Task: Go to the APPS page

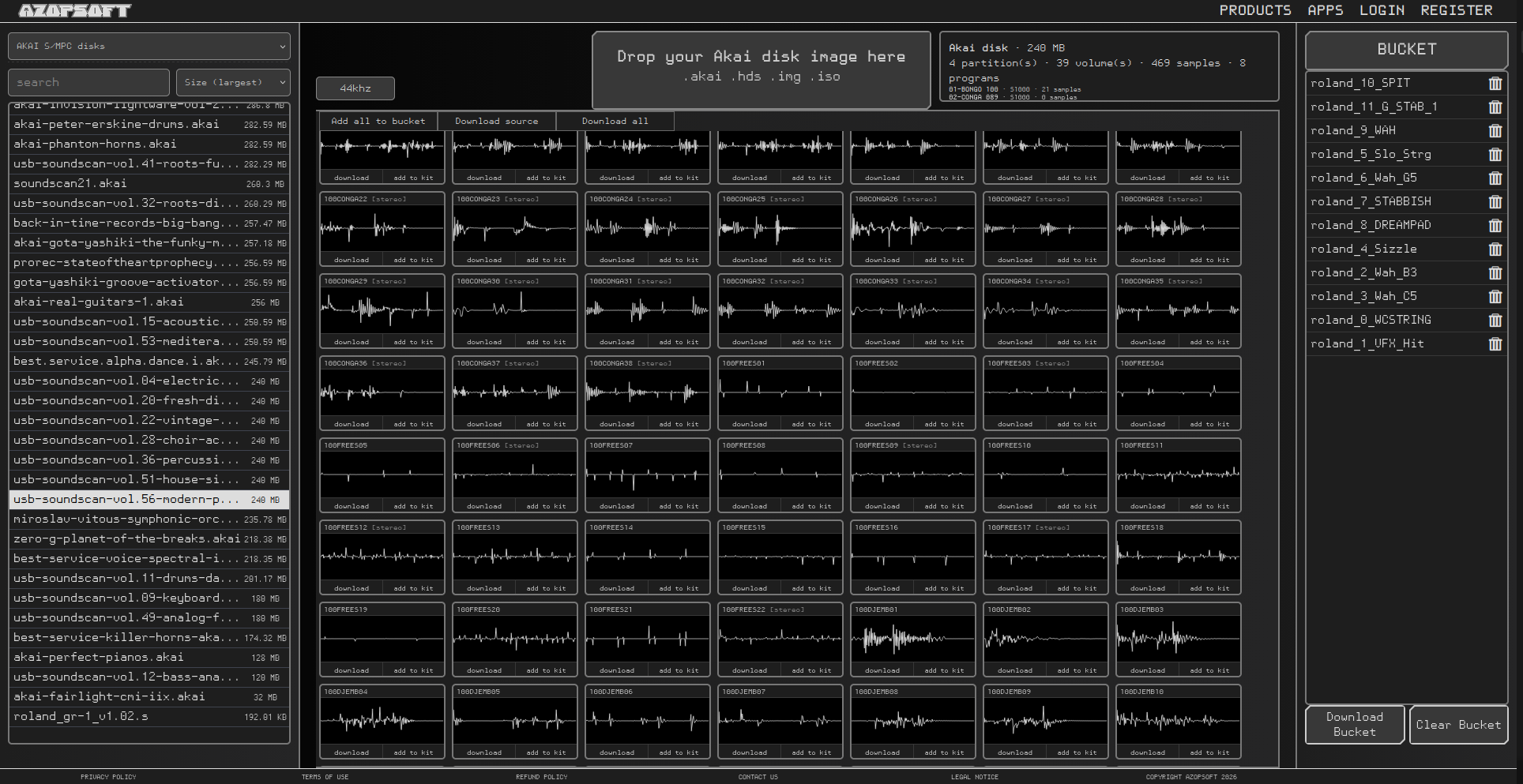Action: coord(1326,10)
